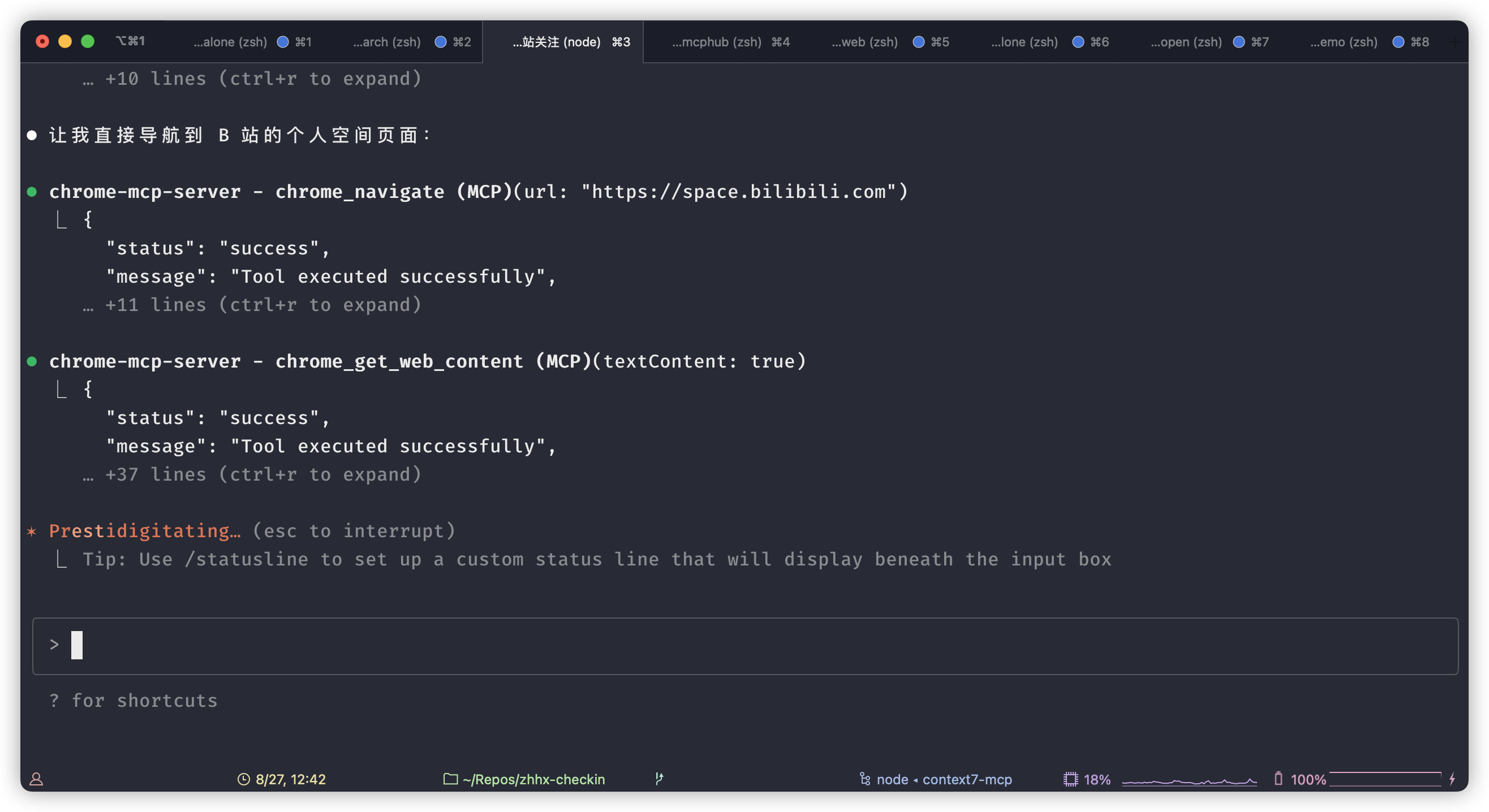
Task: Click the lightning charging icon at bottom right
Action: pos(1452,779)
